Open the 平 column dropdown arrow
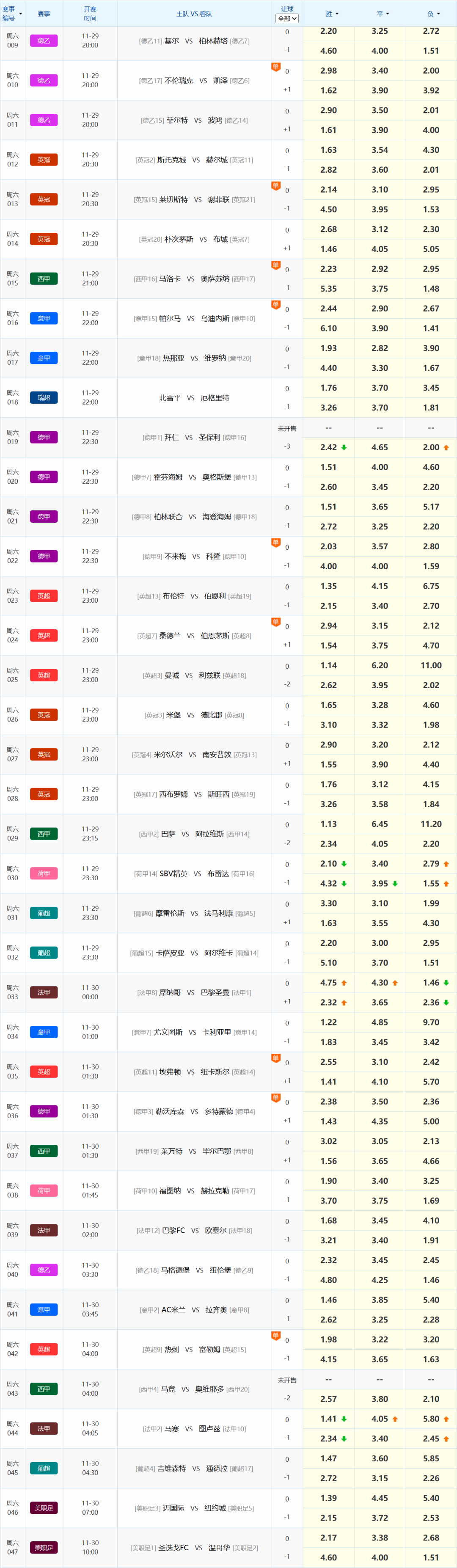Screen dimensions: 457x1568 pyautogui.click(x=388, y=14)
